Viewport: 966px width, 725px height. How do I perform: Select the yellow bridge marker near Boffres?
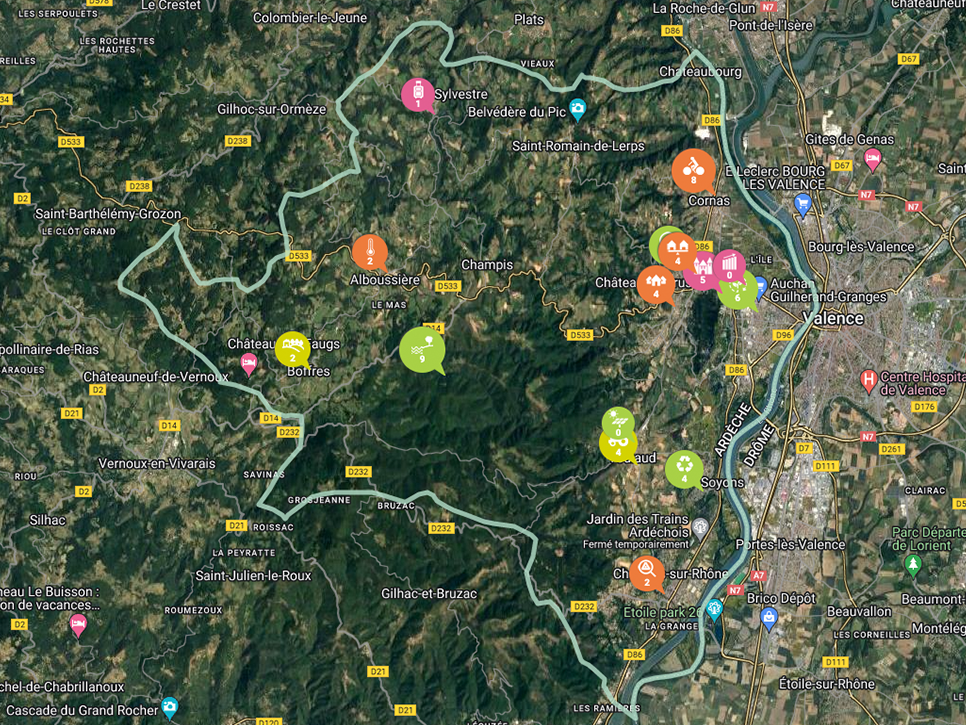pyautogui.click(x=293, y=349)
